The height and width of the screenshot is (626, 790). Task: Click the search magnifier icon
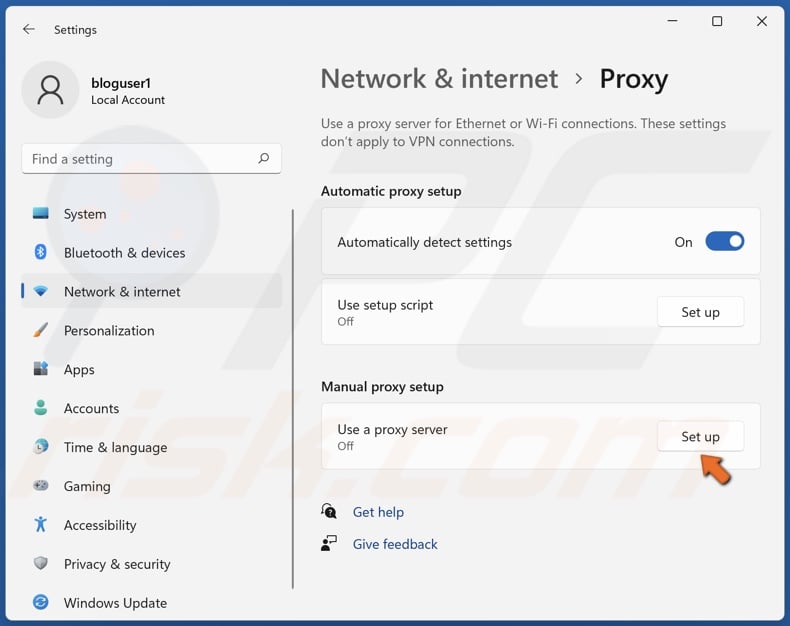(264, 159)
